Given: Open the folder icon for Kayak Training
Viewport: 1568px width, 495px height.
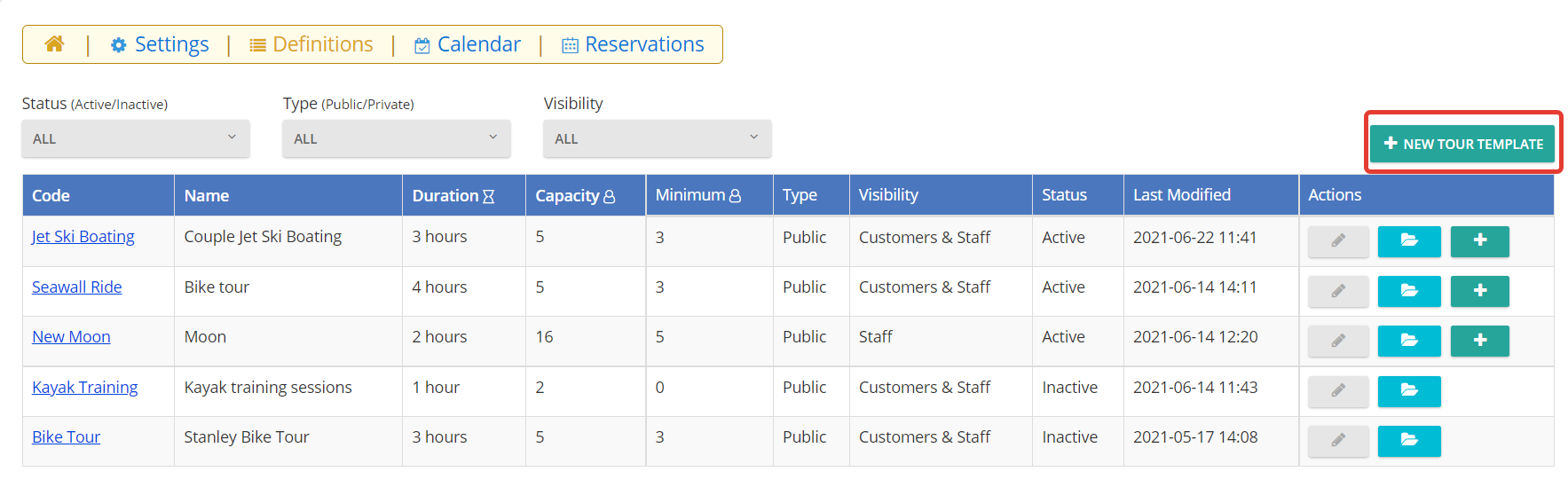Looking at the screenshot, I should tap(1409, 391).
